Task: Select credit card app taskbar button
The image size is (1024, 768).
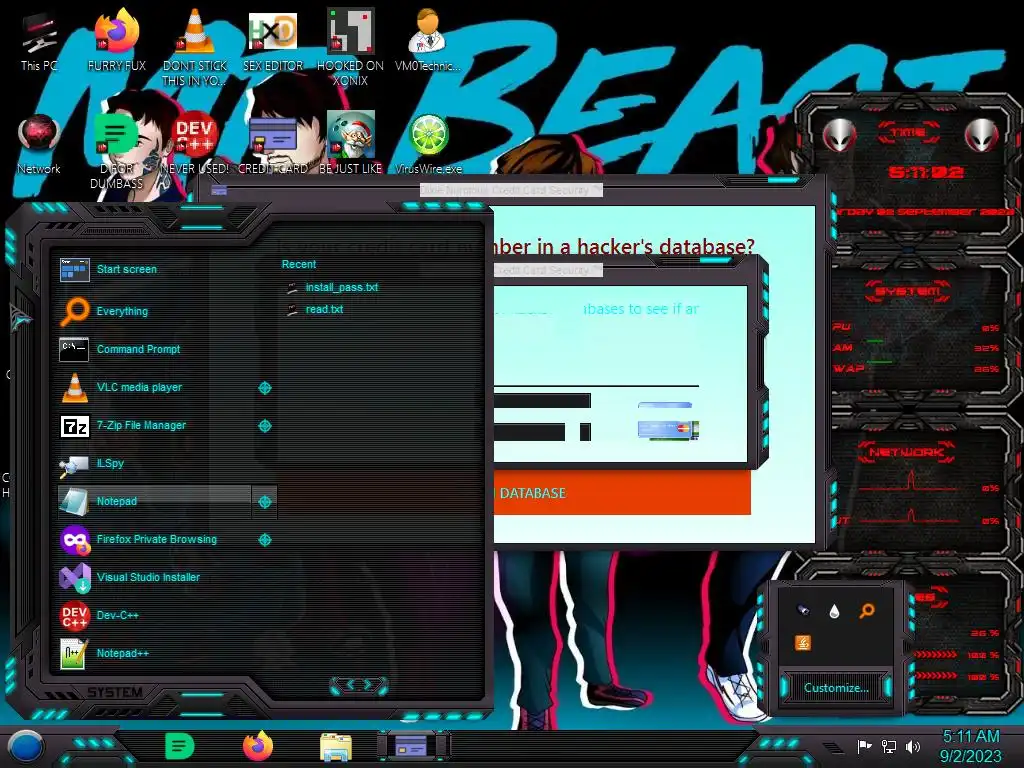Action: pos(413,746)
